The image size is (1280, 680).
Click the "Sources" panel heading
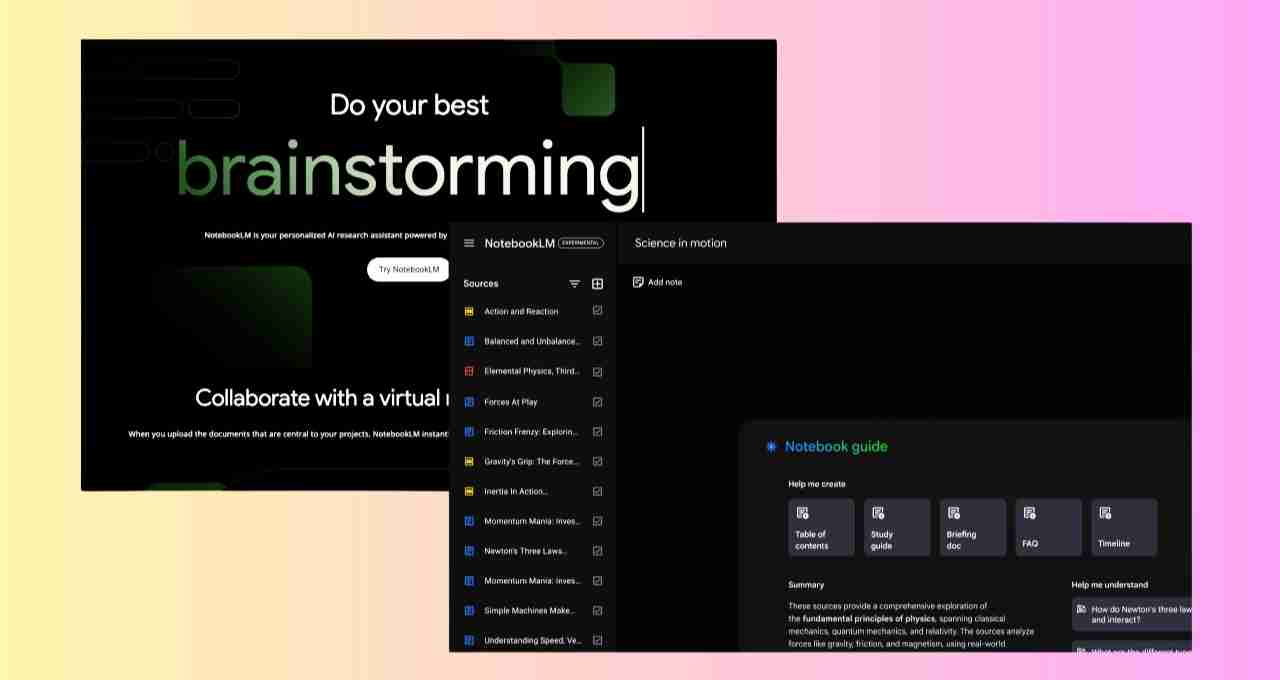click(x=481, y=284)
